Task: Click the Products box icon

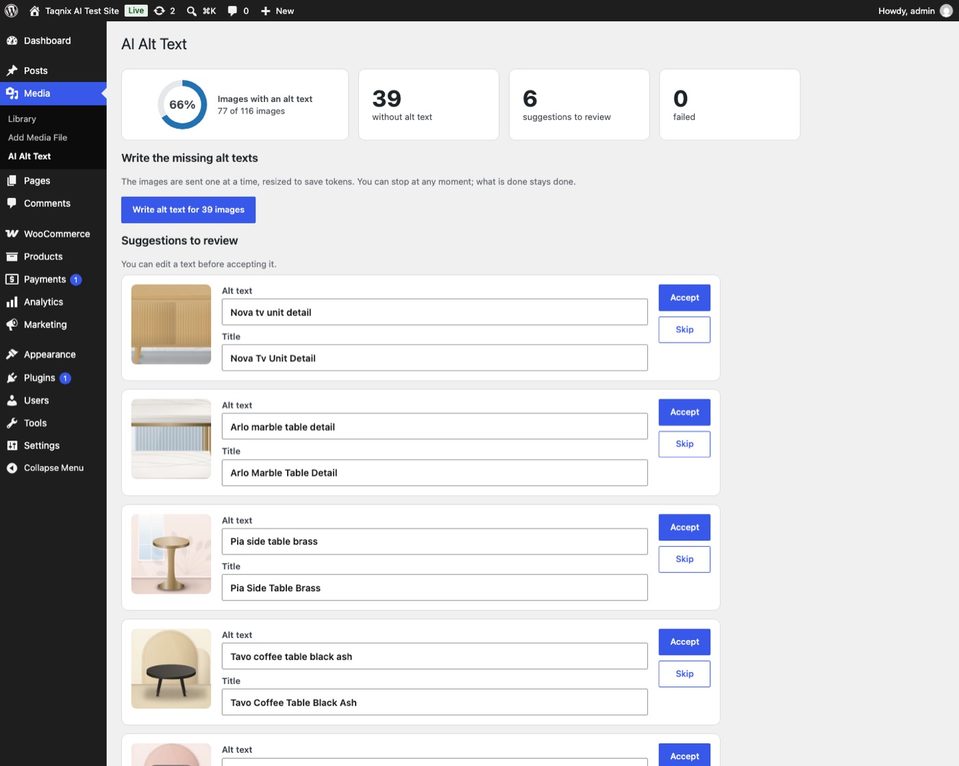Action: coord(12,256)
